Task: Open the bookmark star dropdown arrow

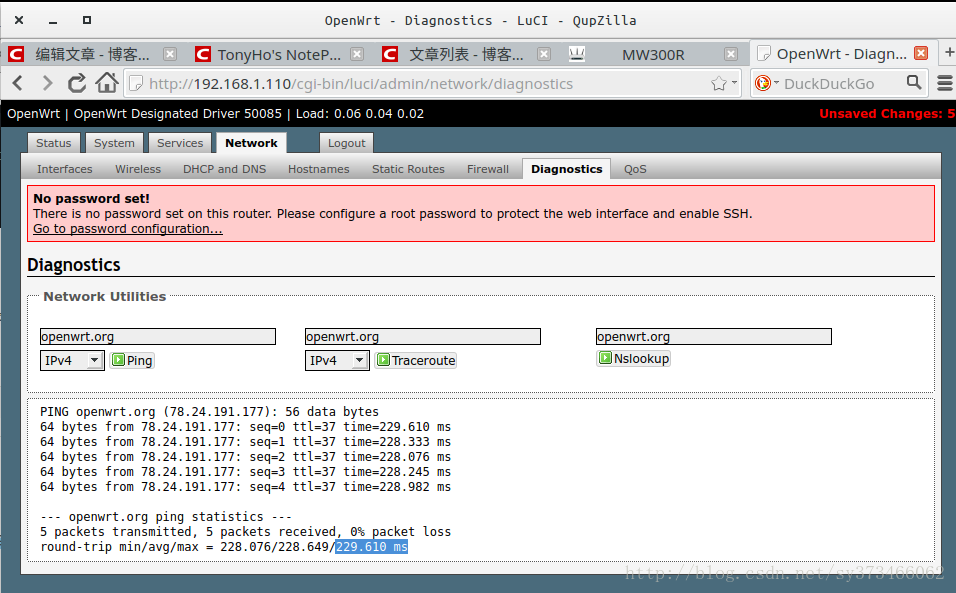Action: (734, 82)
